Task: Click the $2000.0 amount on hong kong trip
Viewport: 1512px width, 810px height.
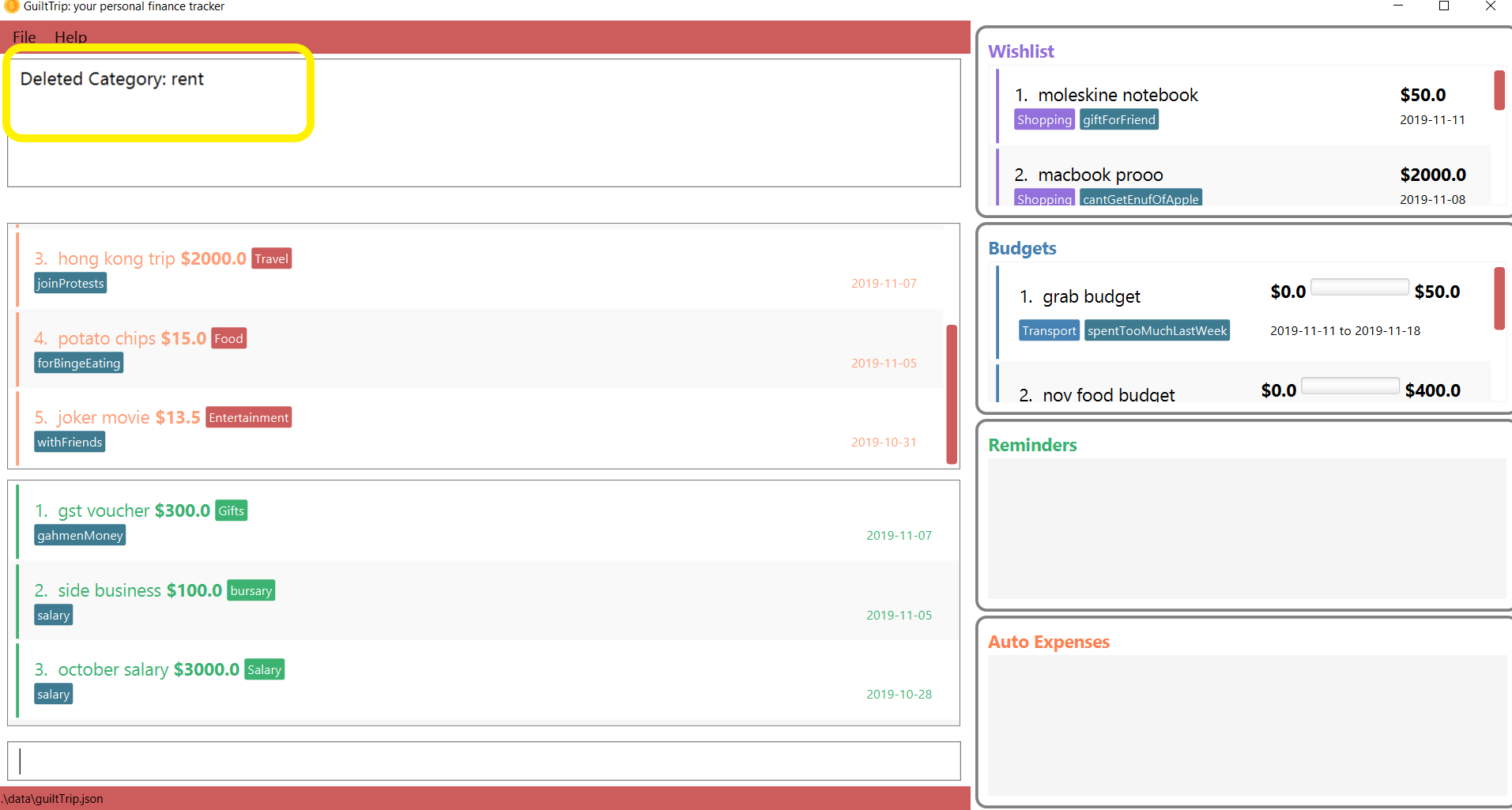Action: coord(213,258)
